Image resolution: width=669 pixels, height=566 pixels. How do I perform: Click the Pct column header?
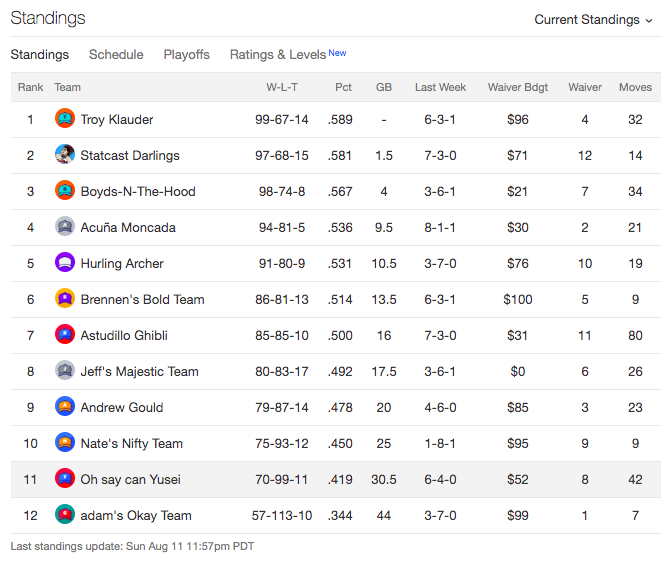(343, 87)
